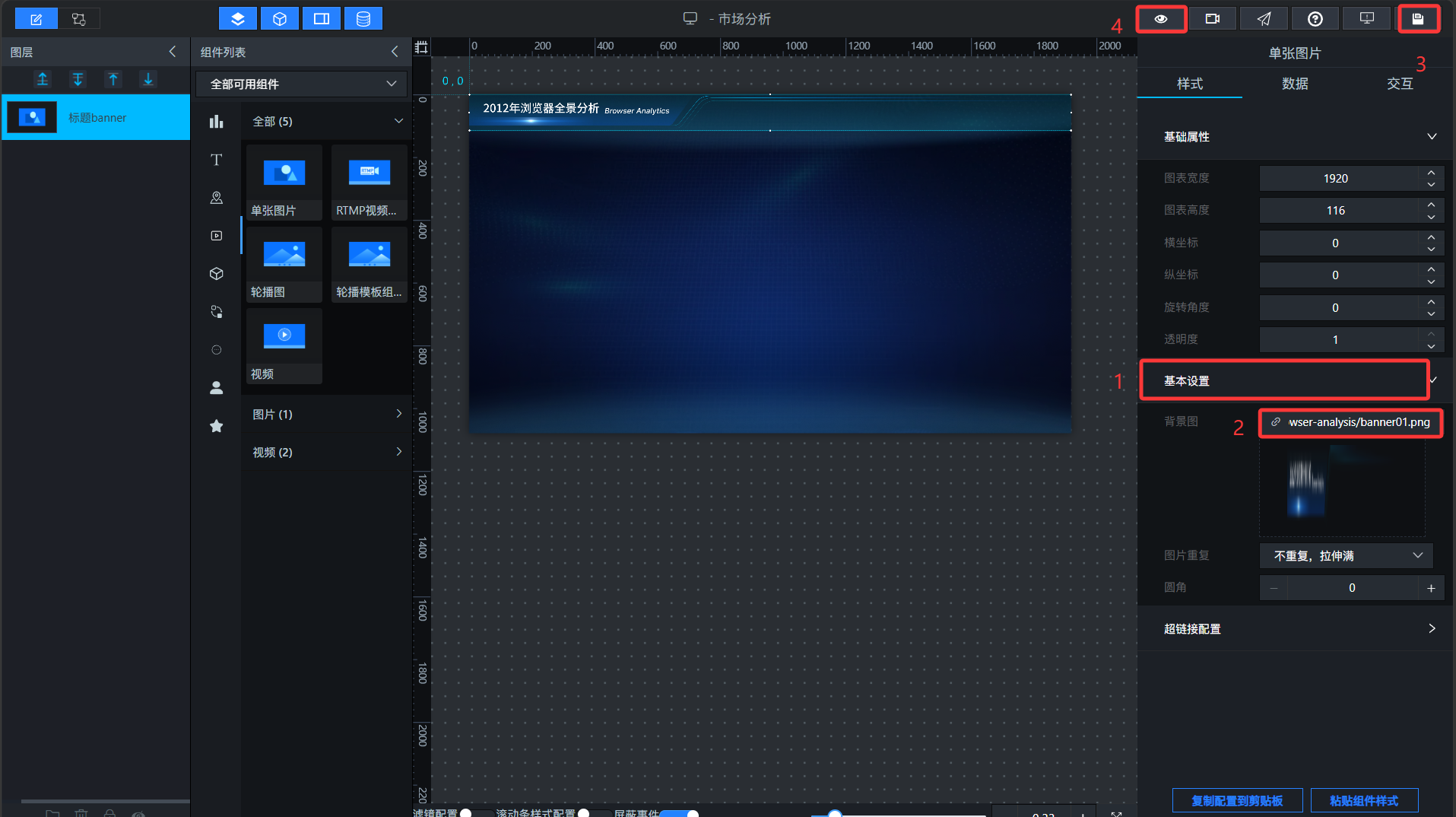The image size is (1456, 817).
Task: Select the interaction components category icon
Action: click(217, 312)
